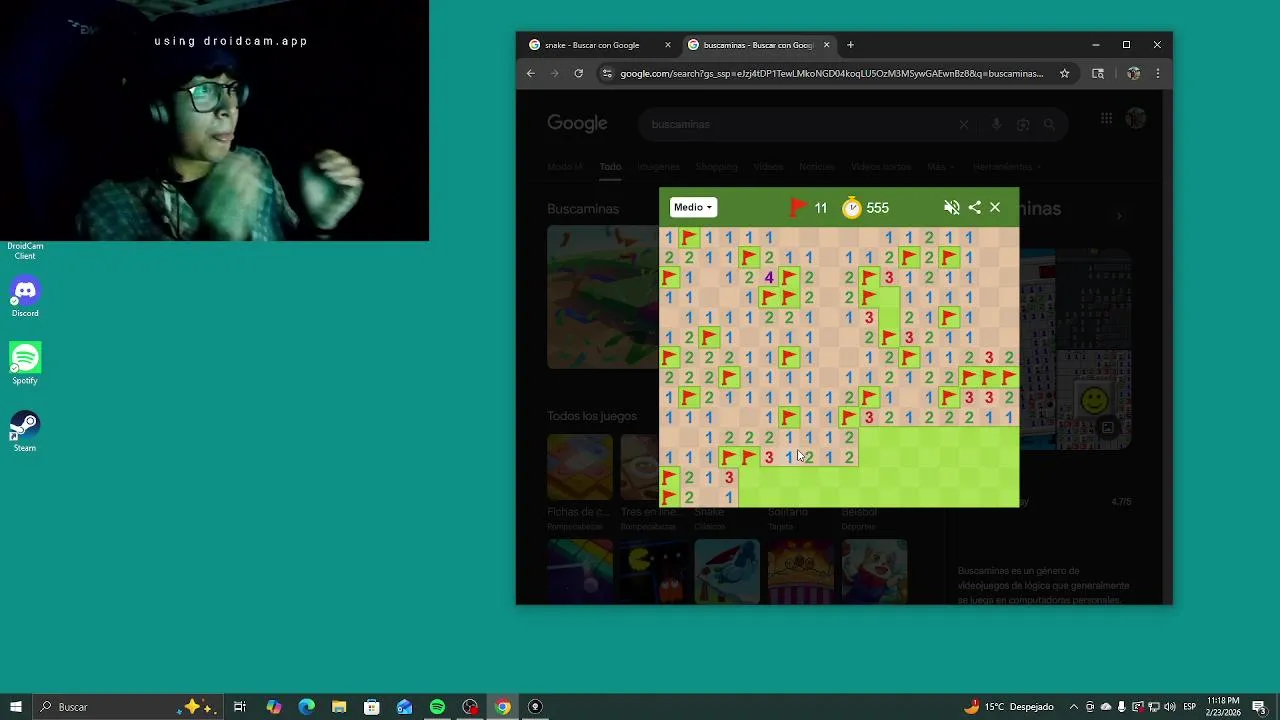Share the Minesweeper game

click(974, 207)
